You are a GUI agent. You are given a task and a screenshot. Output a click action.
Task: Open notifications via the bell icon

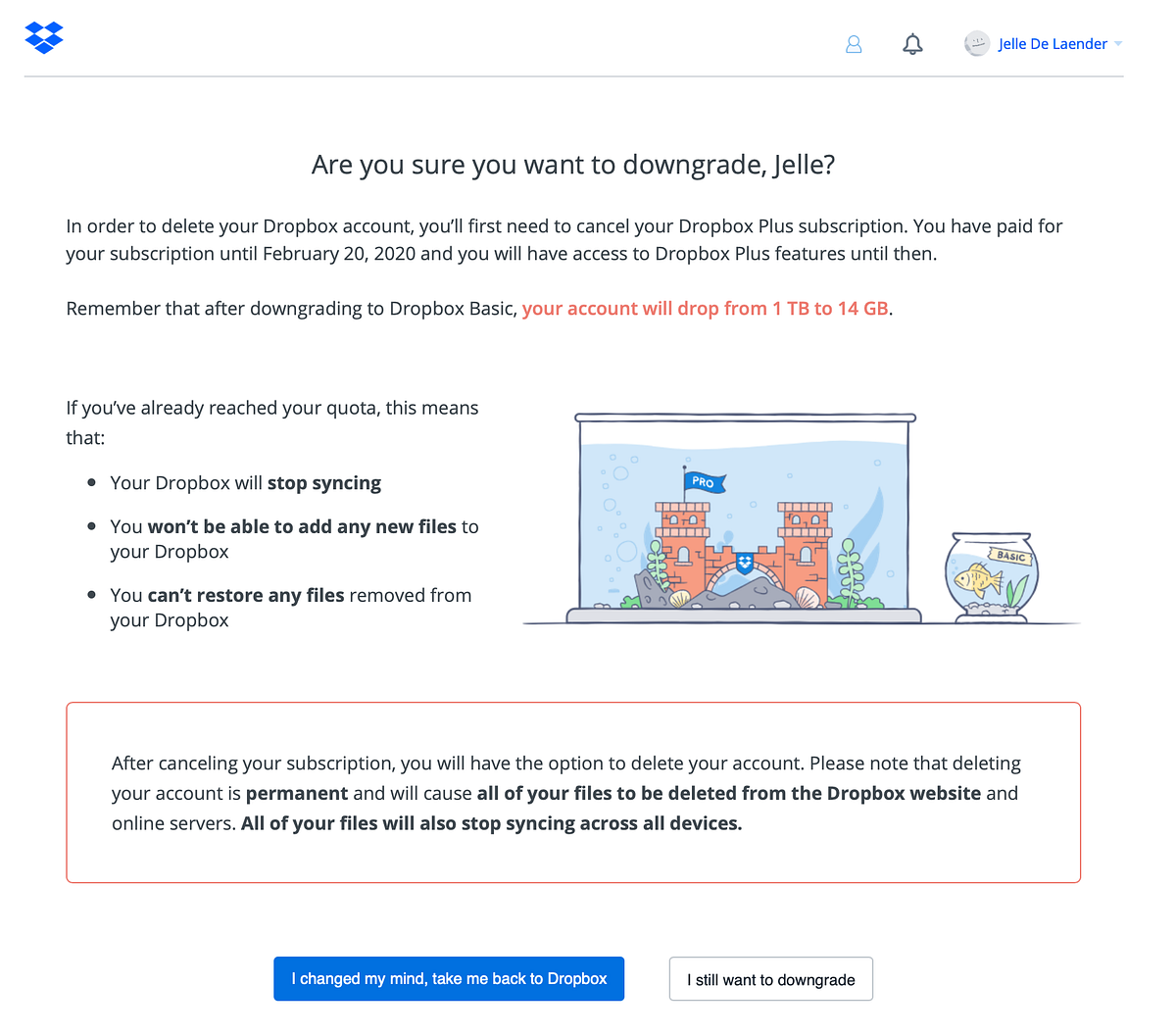coord(912,43)
